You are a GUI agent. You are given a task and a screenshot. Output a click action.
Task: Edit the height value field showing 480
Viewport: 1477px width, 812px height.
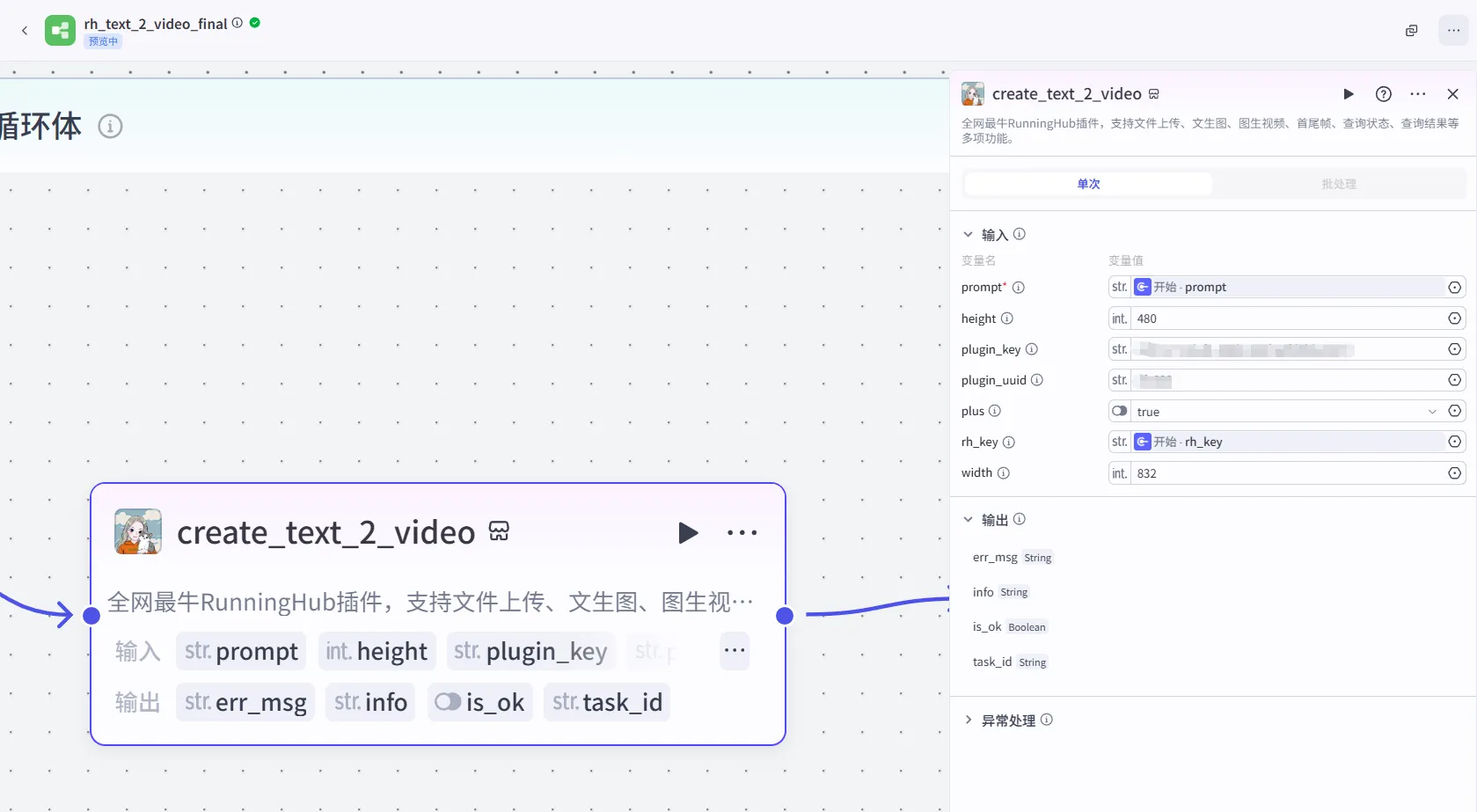[1288, 318]
